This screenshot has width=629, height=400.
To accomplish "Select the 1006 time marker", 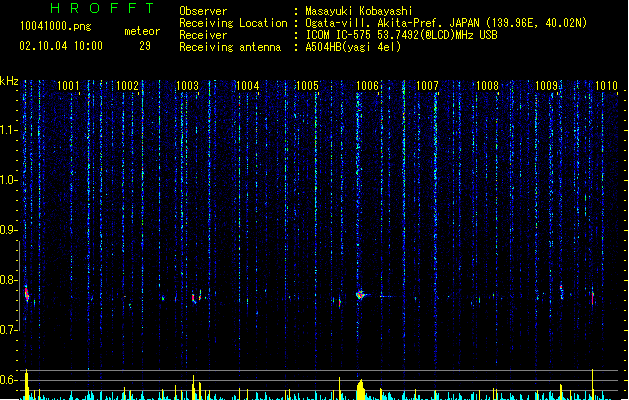I will coord(367,86).
